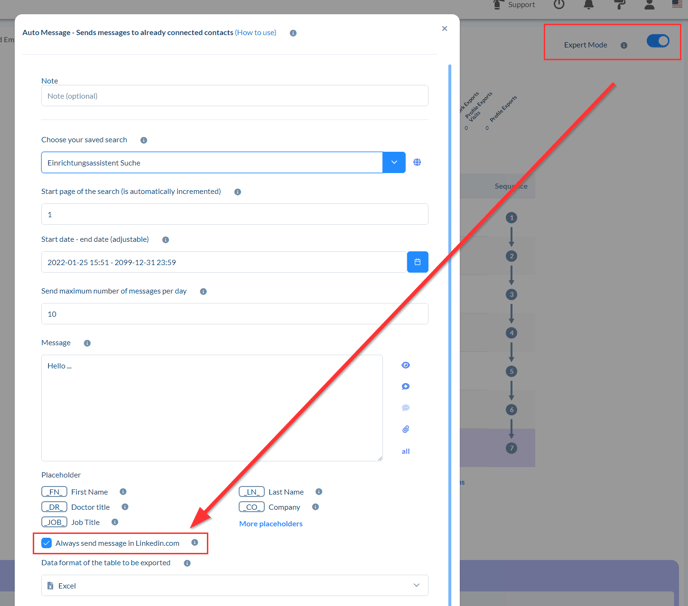Click the power icon in top bar

click(x=559, y=5)
